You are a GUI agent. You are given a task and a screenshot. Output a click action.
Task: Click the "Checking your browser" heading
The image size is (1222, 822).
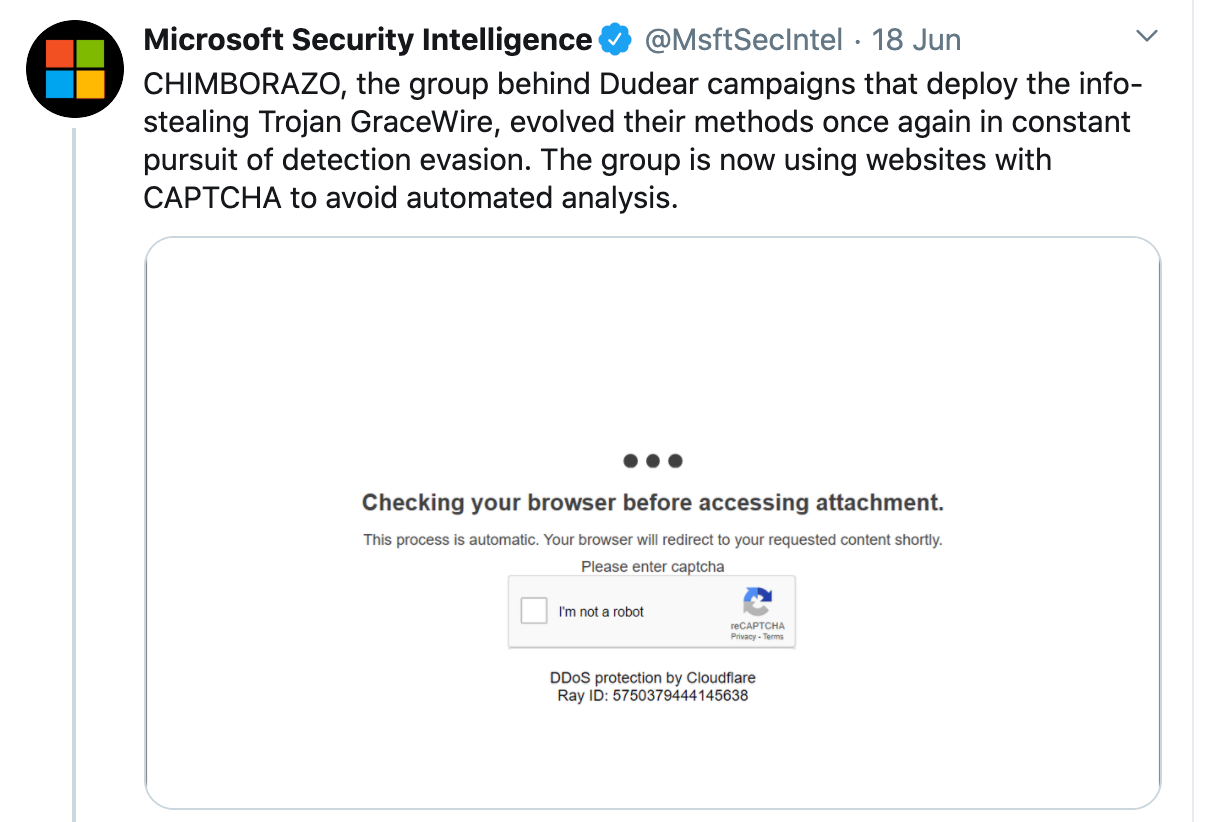click(652, 502)
